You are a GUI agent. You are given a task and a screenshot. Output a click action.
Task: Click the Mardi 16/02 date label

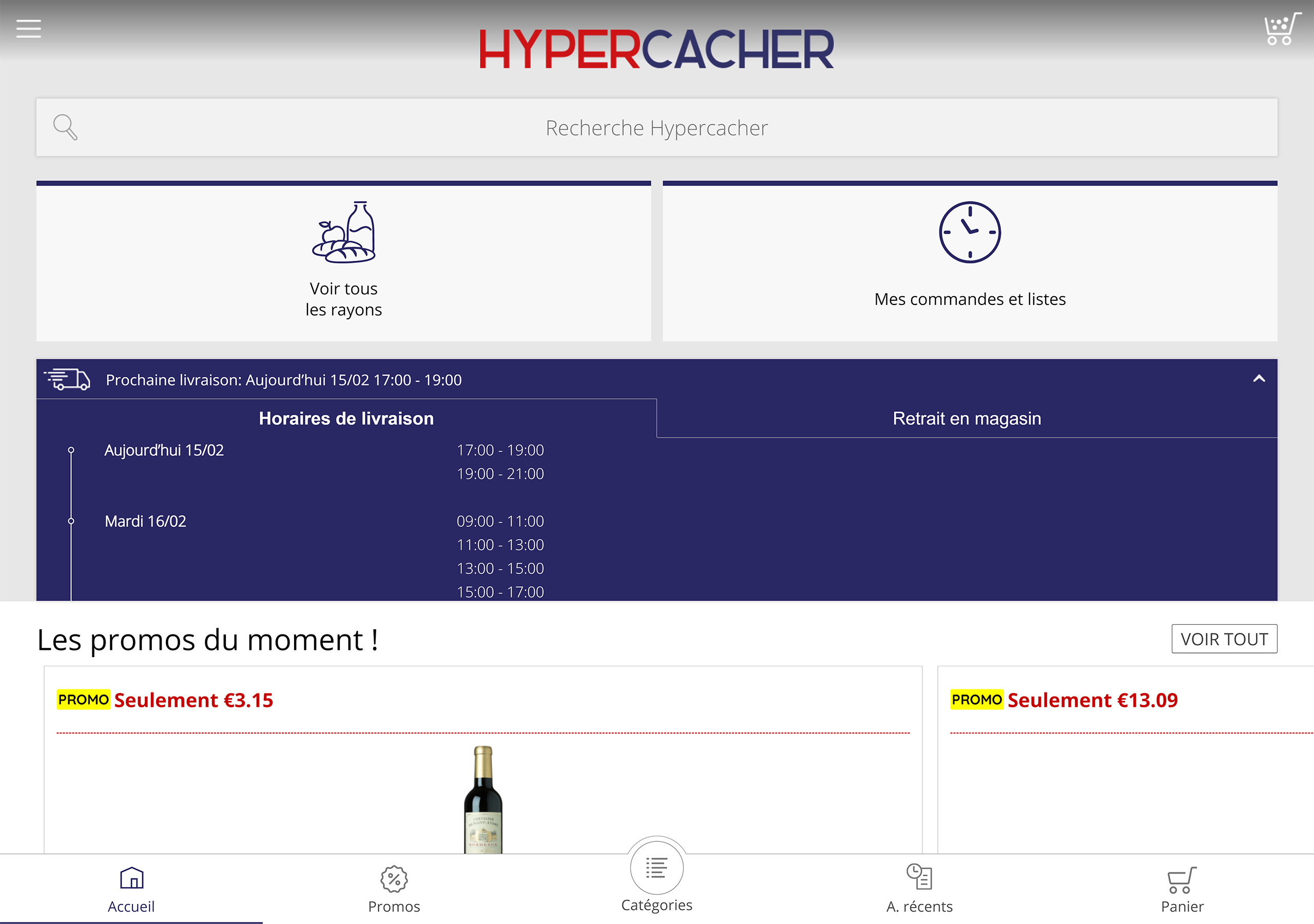click(x=145, y=521)
